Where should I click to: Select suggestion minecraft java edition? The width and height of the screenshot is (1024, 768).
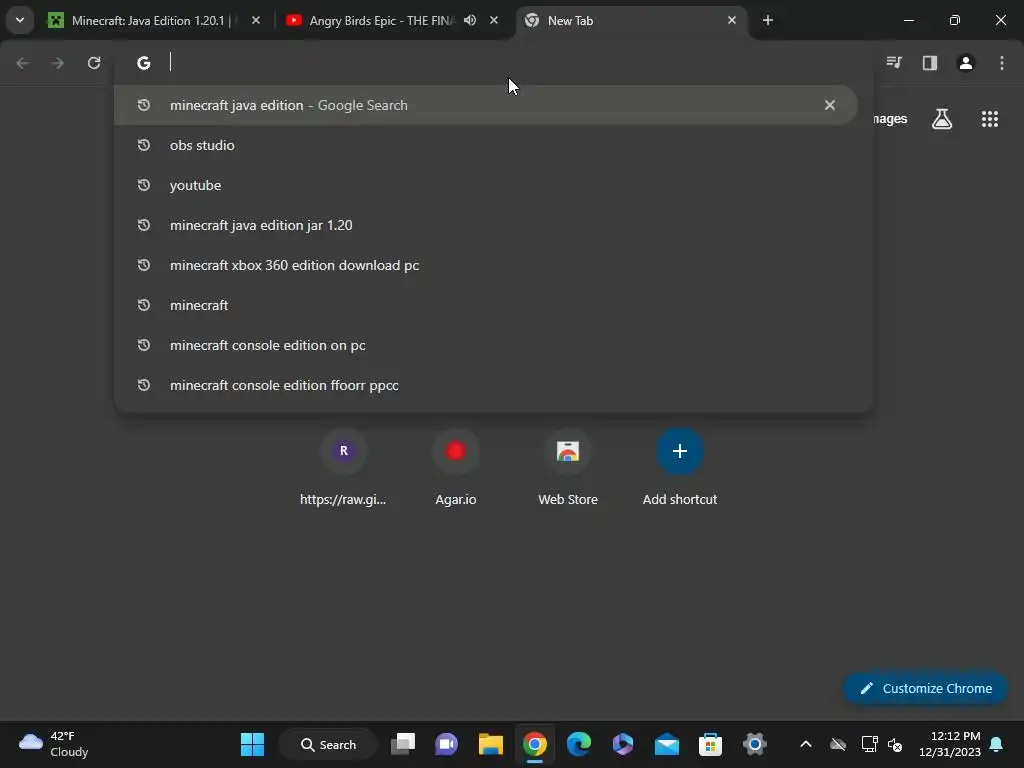tap(485, 105)
